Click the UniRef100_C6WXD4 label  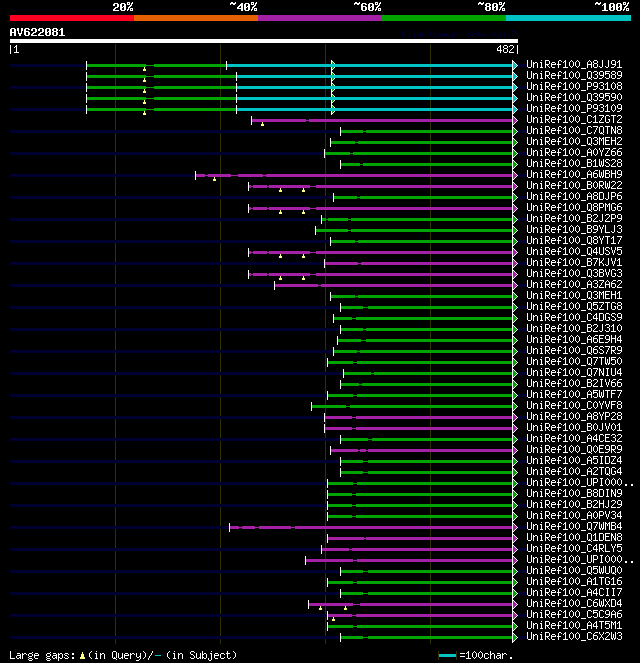(574, 603)
